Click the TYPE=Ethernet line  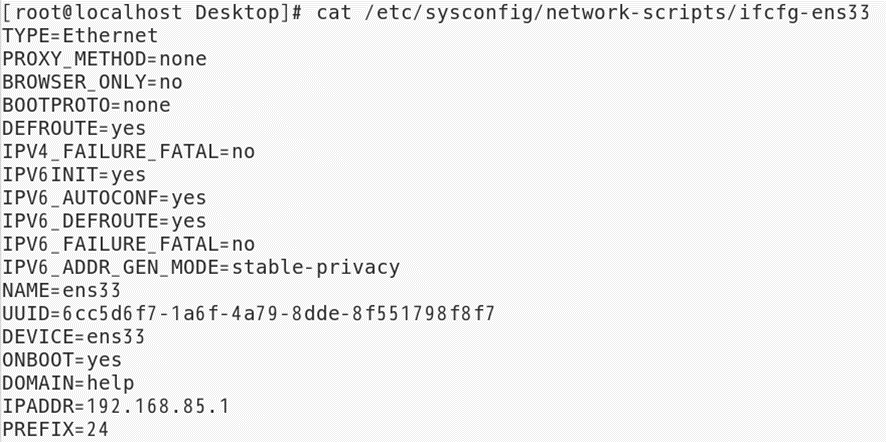click(80, 36)
